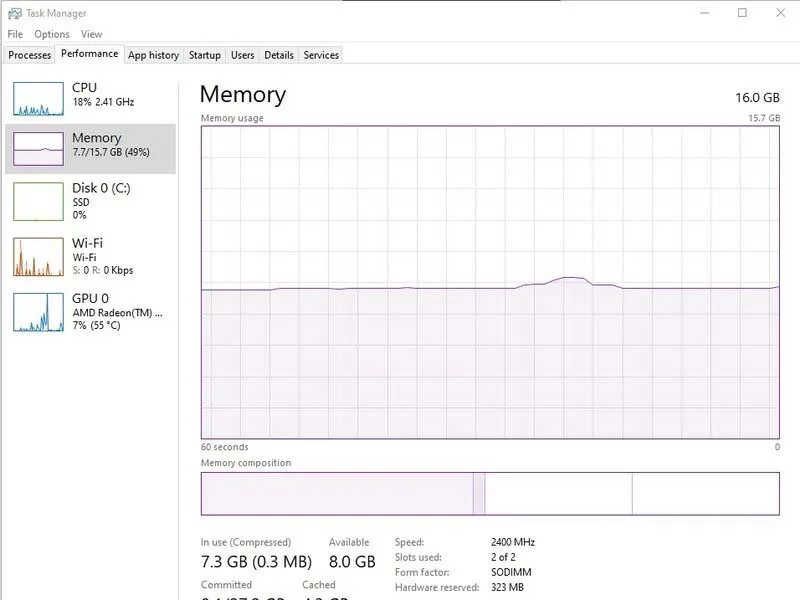Select the Memory mini graph thumbnail
The image size is (800, 600).
38,148
